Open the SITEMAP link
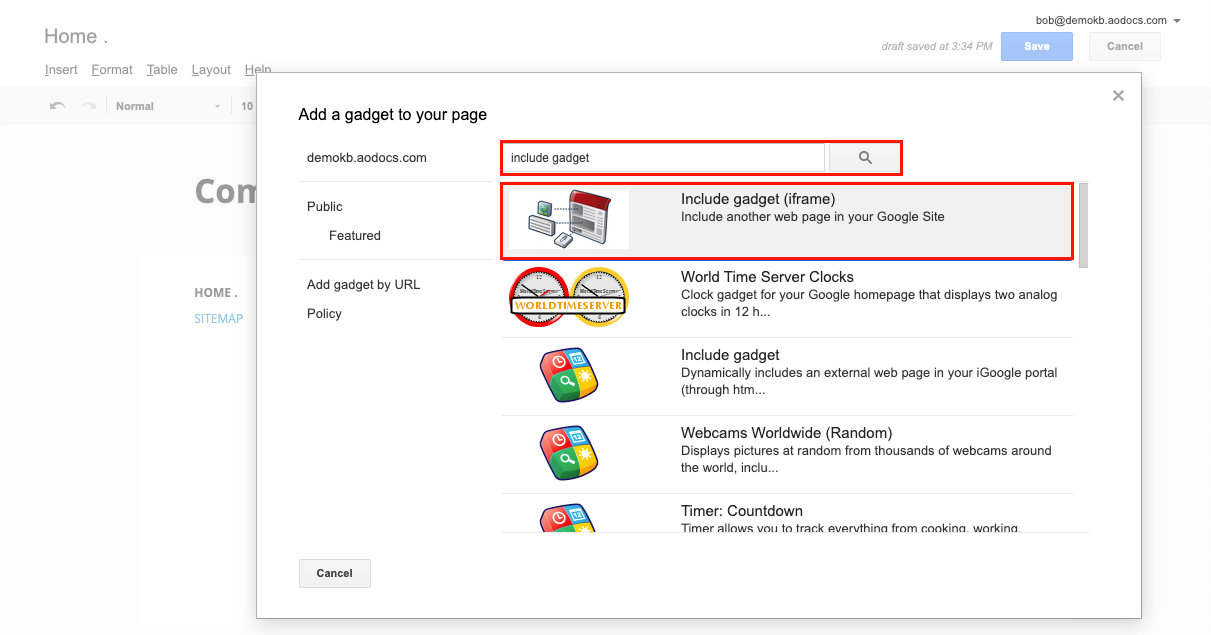Screen dimensions: 1211x635 click(218, 318)
